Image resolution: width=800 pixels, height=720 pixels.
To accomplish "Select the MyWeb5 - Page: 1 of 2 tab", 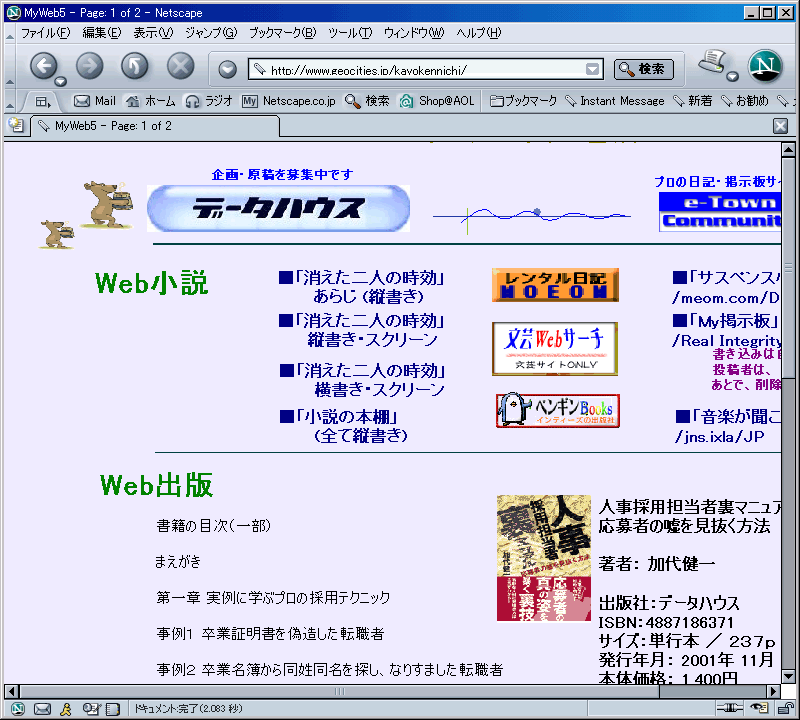I will click(156, 126).
